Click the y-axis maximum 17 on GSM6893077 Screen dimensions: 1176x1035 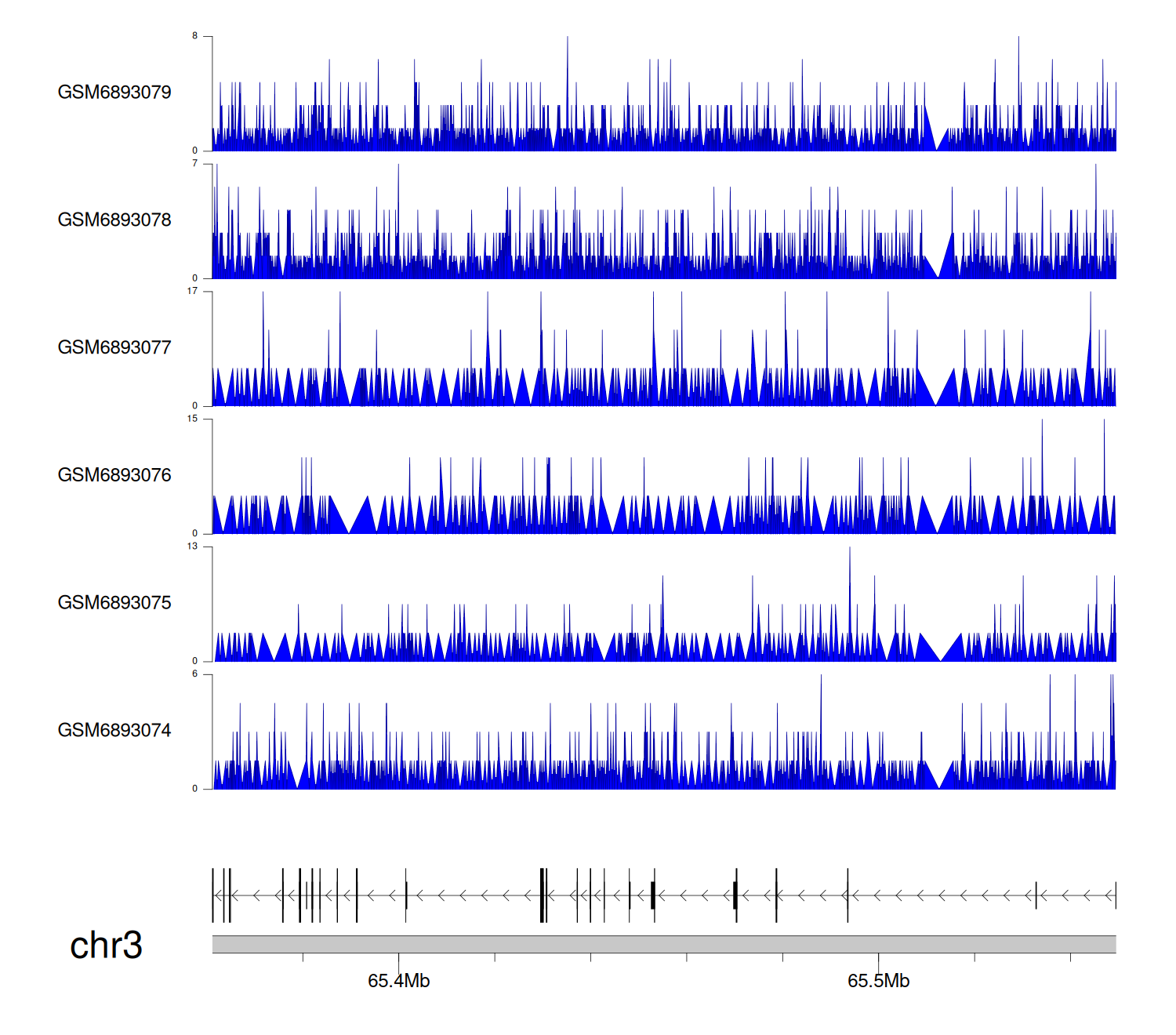[x=192, y=292]
